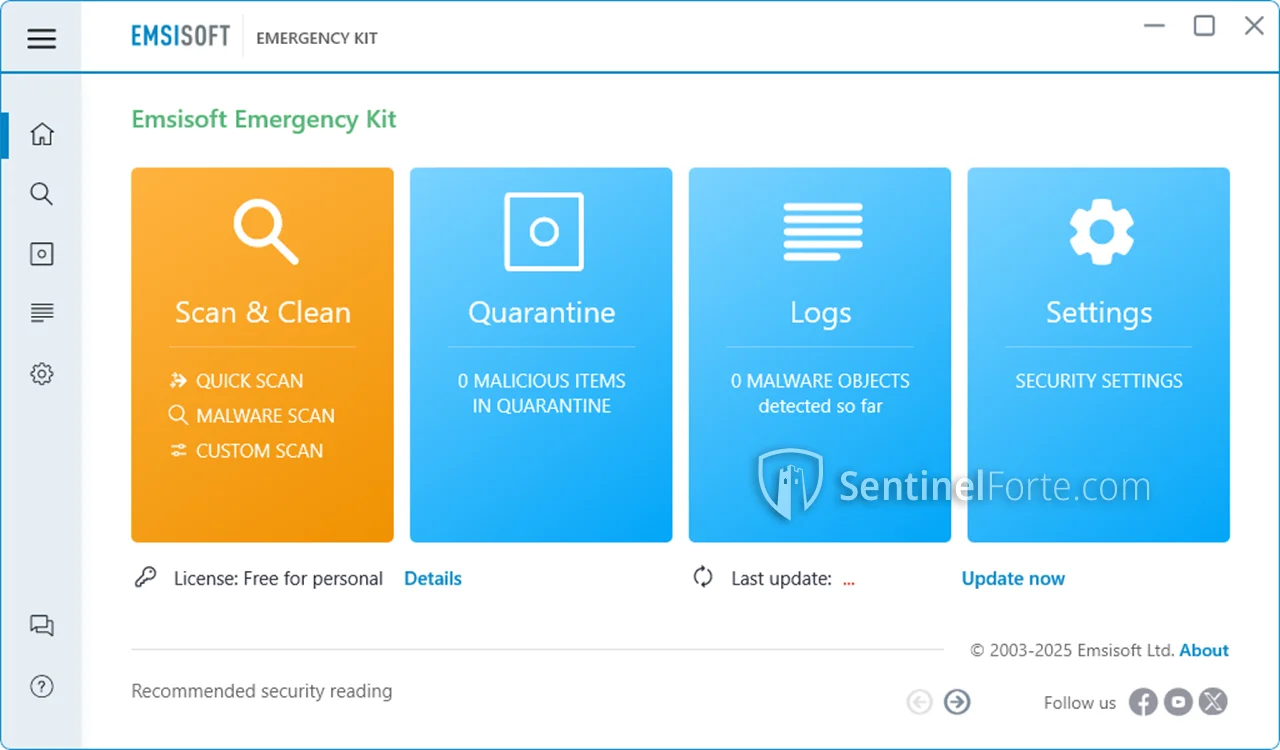Open Emsisoft Facebook page icon
Viewport: 1280px width, 750px height.
pos(1143,702)
